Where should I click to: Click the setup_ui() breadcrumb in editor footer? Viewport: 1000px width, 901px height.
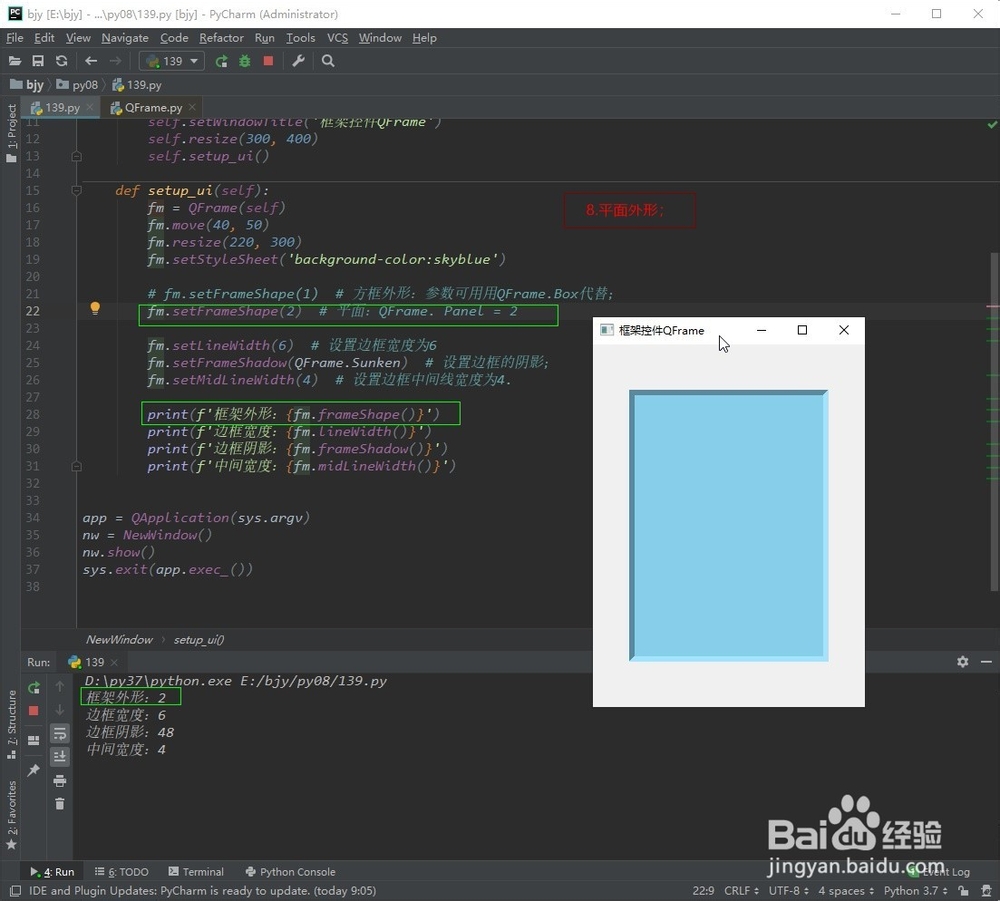[x=199, y=640]
